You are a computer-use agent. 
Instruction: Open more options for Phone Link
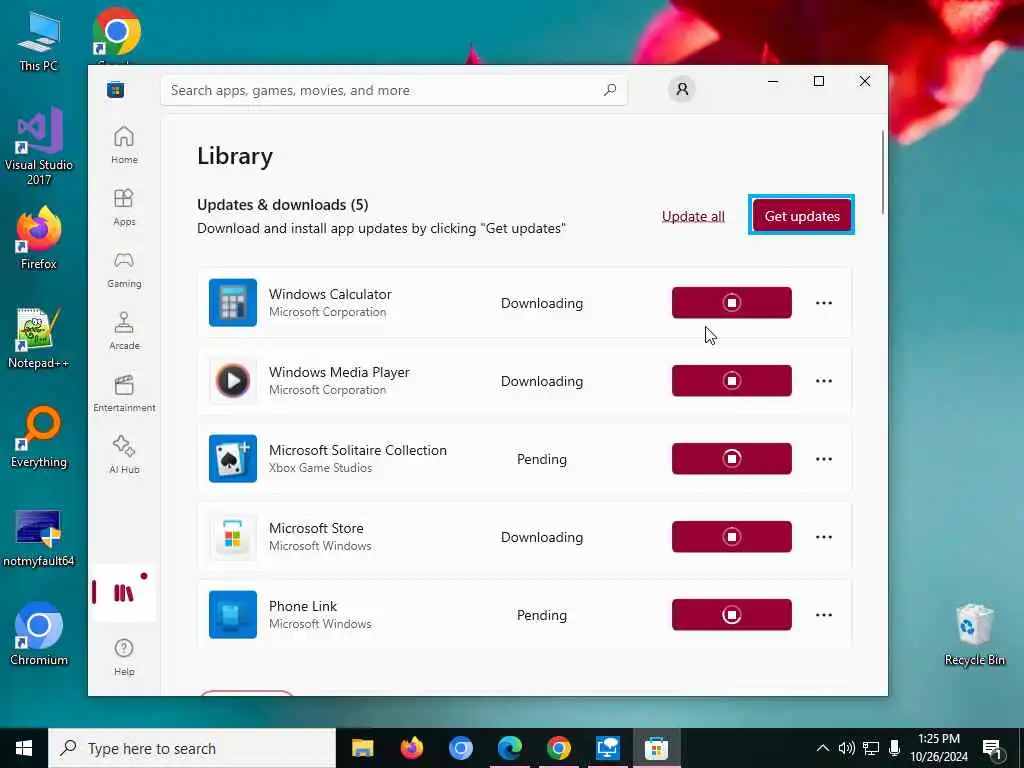[824, 615]
